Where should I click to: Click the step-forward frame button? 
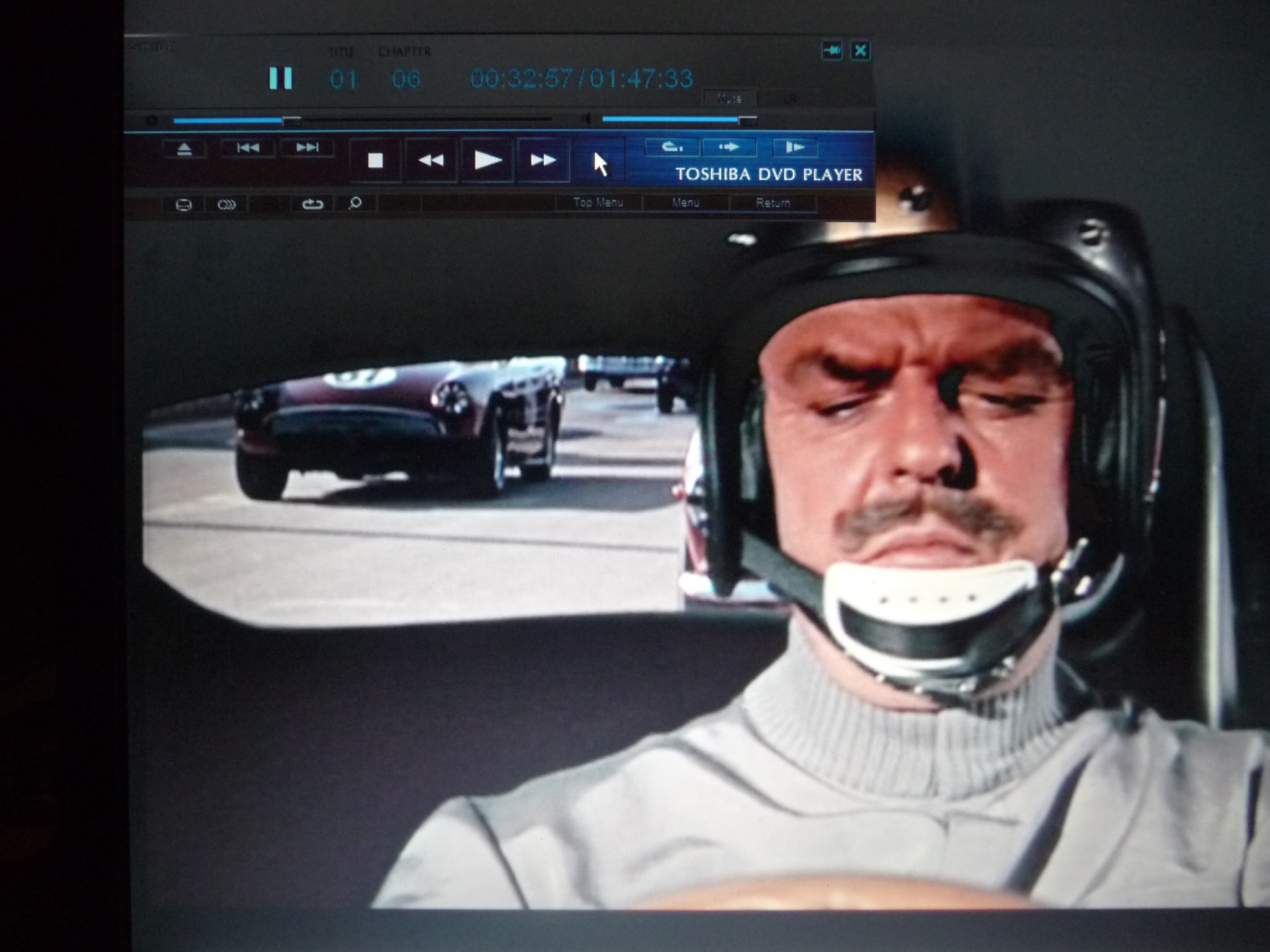795,147
